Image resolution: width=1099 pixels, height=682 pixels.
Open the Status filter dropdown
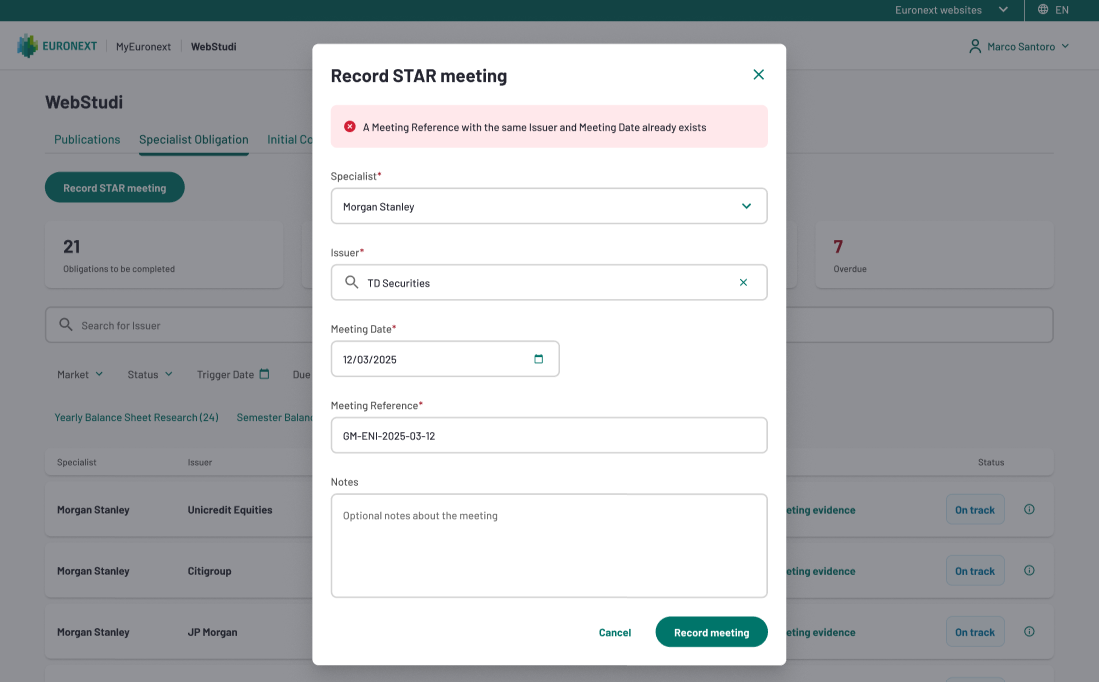[150, 374]
